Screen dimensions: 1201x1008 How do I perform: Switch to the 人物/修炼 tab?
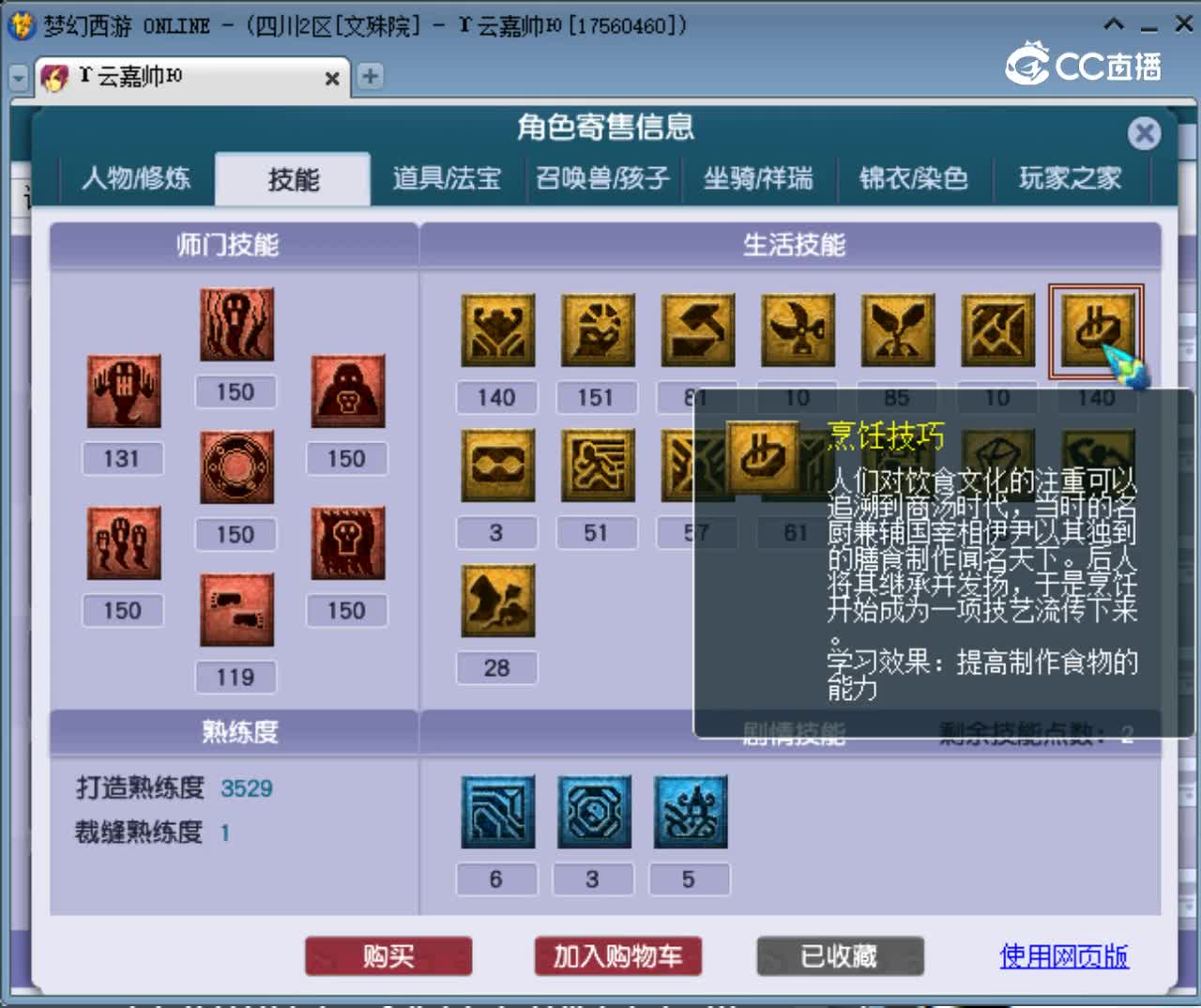pyautogui.click(x=137, y=178)
